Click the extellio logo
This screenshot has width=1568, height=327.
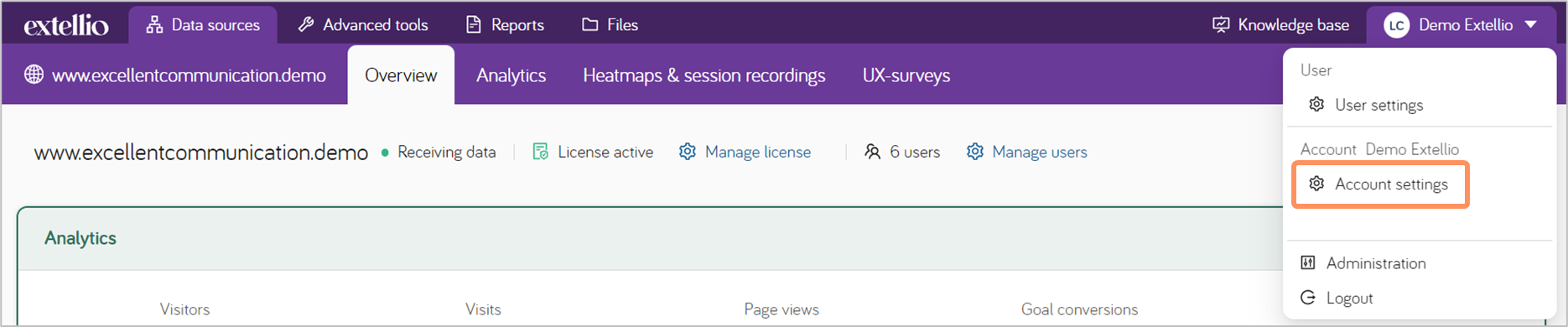pyautogui.click(x=66, y=25)
